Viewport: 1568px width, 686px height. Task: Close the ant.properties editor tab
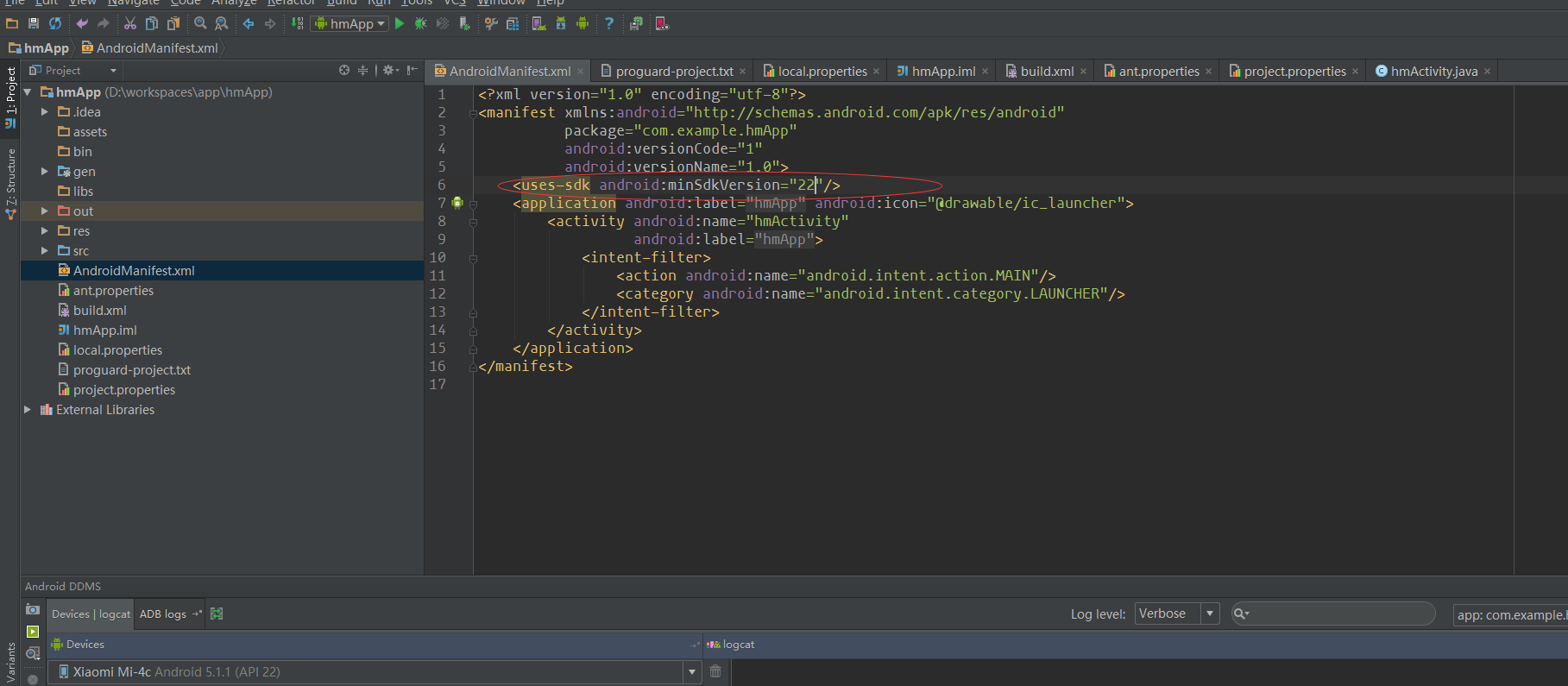[x=1209, y=72]
